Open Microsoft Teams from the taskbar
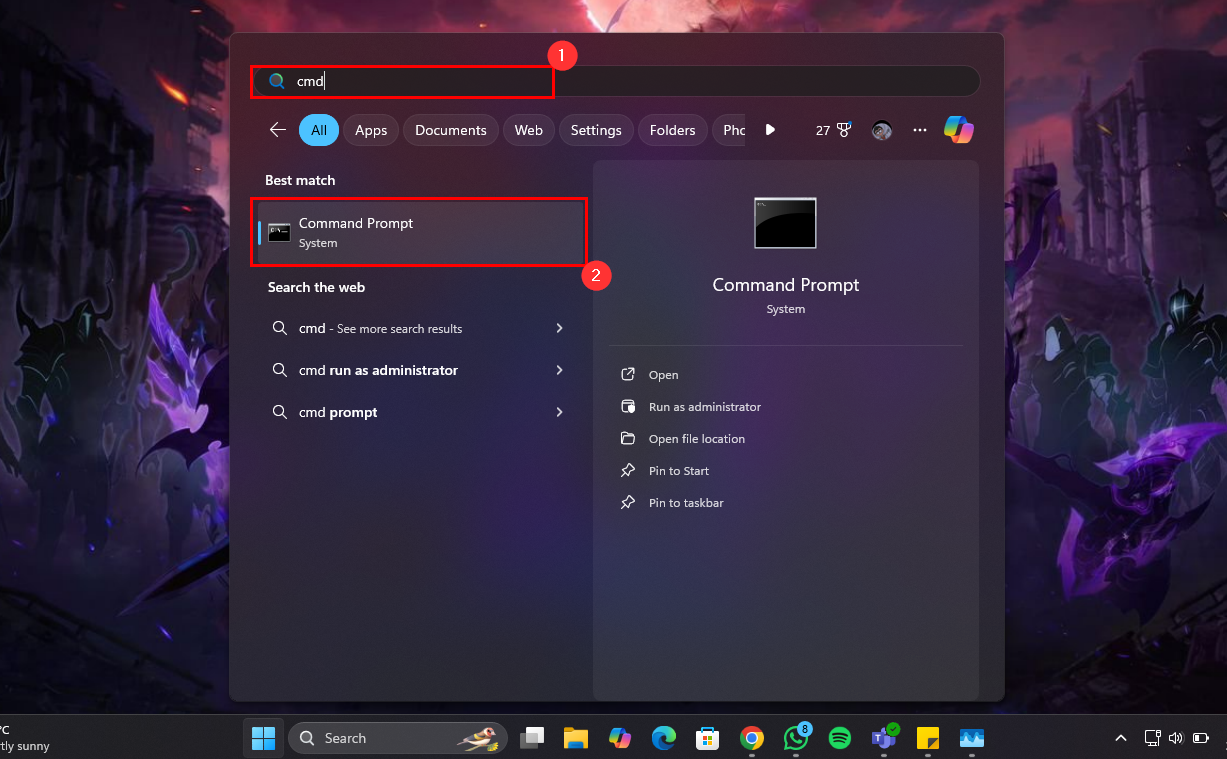 click(884, 738)
